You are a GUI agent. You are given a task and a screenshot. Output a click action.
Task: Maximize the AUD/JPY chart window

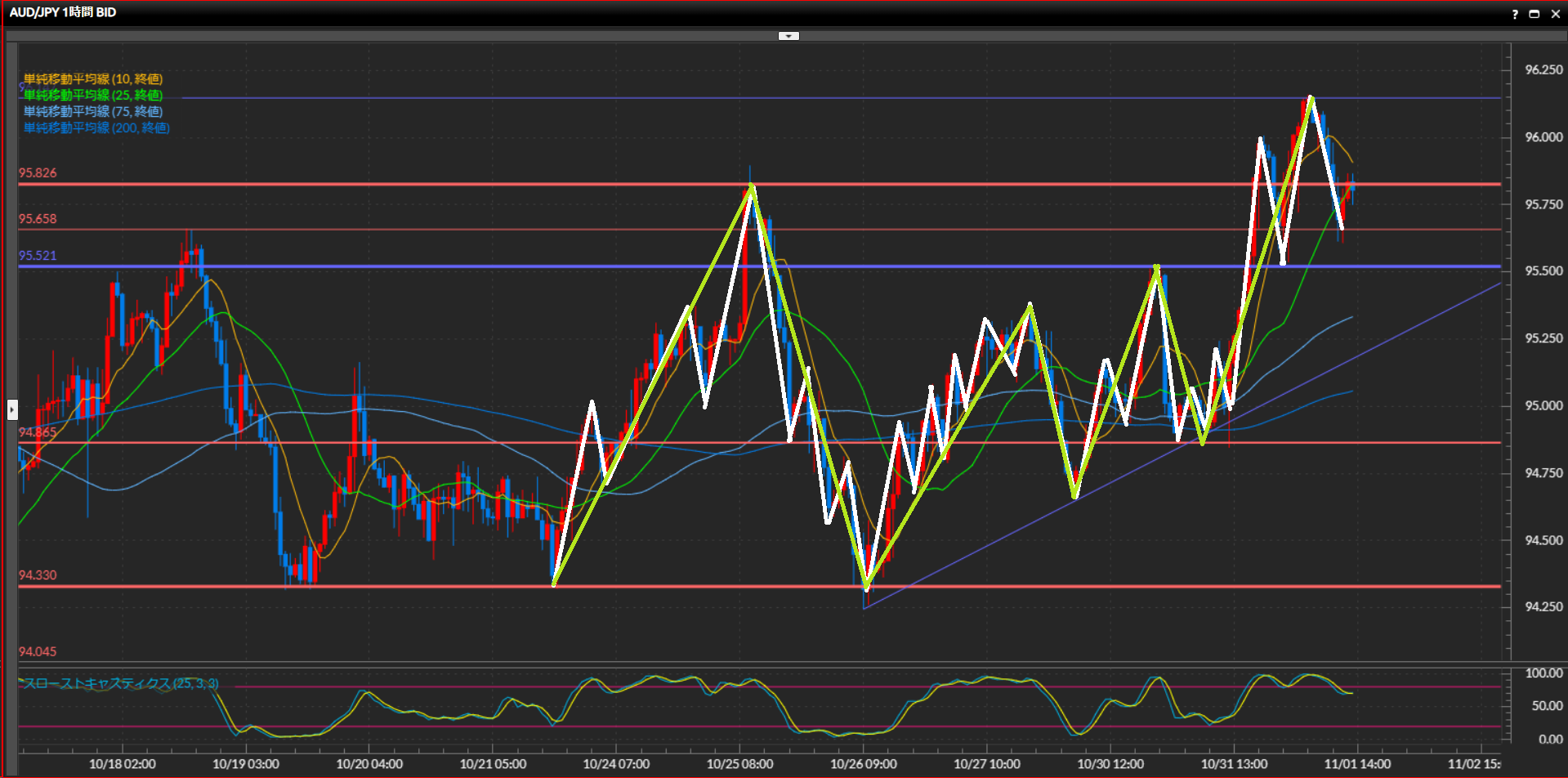(x=1534, y=14)
